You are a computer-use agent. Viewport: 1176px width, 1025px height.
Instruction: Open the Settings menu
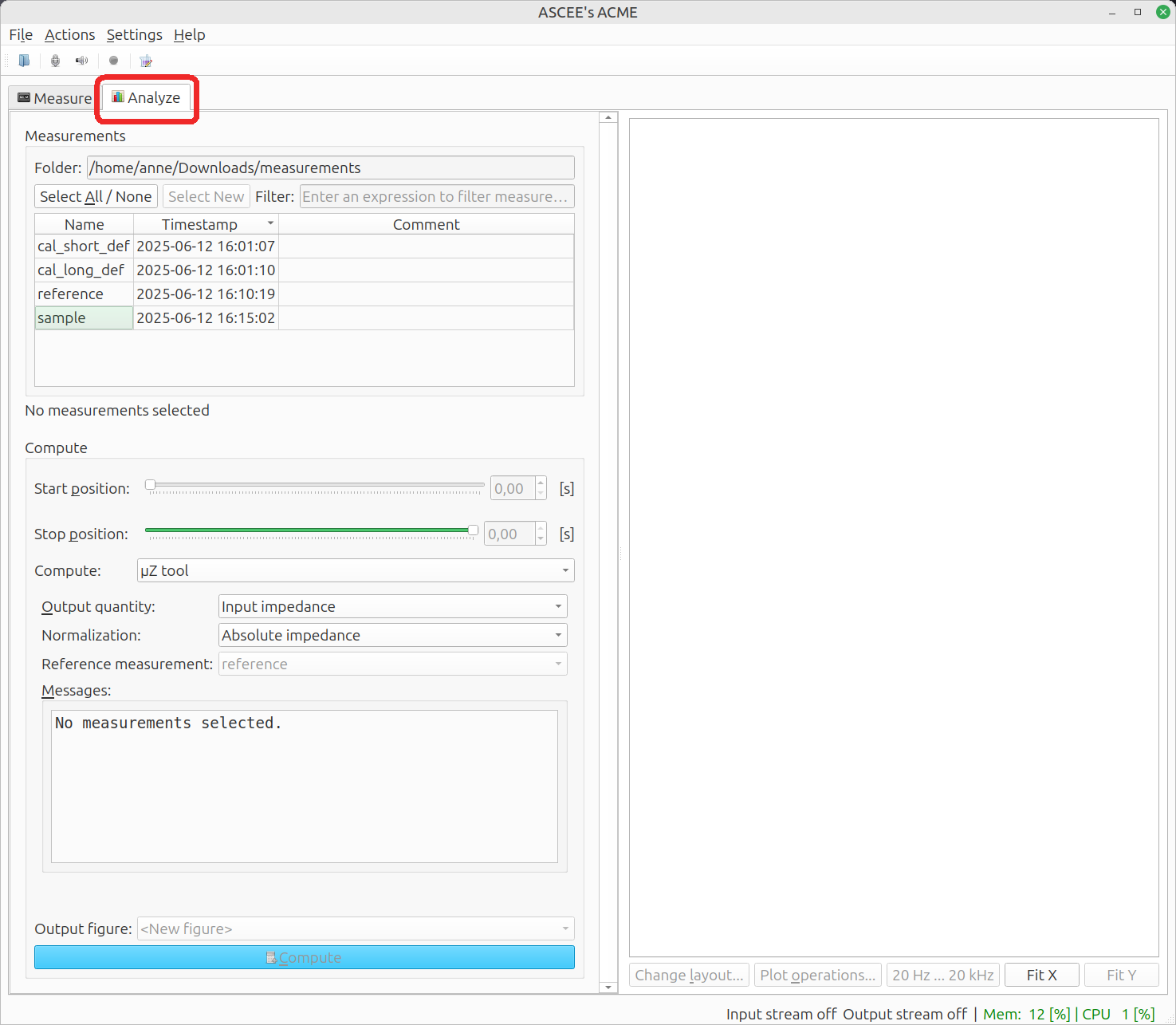[134, 34]
